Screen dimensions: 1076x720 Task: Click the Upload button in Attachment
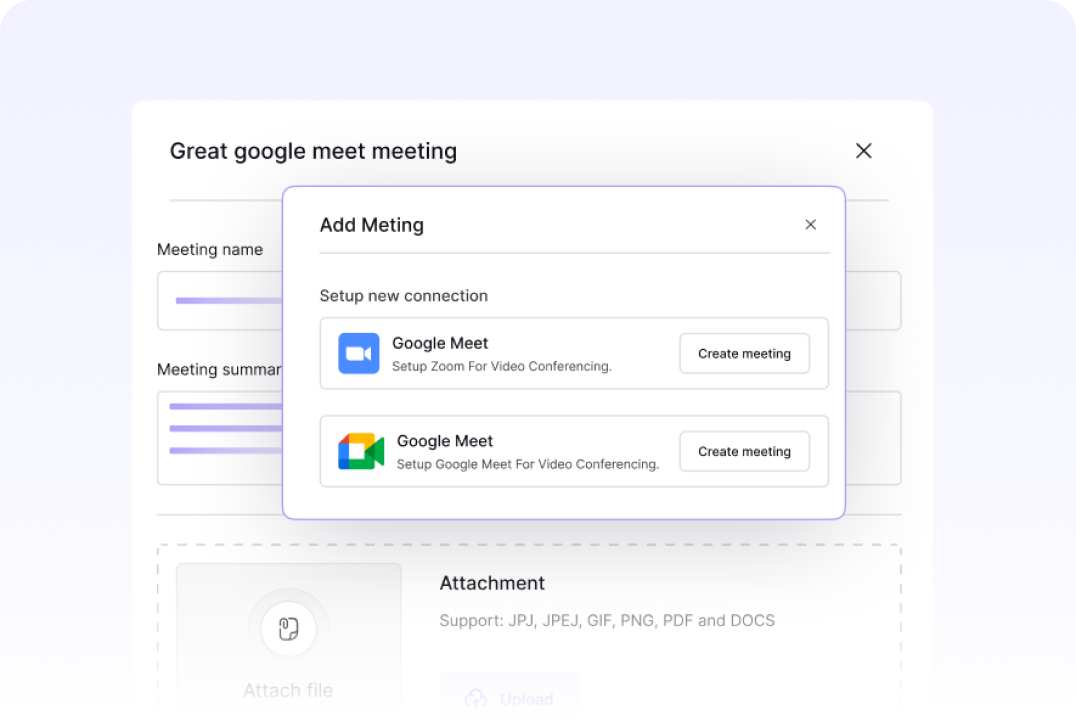510,696
